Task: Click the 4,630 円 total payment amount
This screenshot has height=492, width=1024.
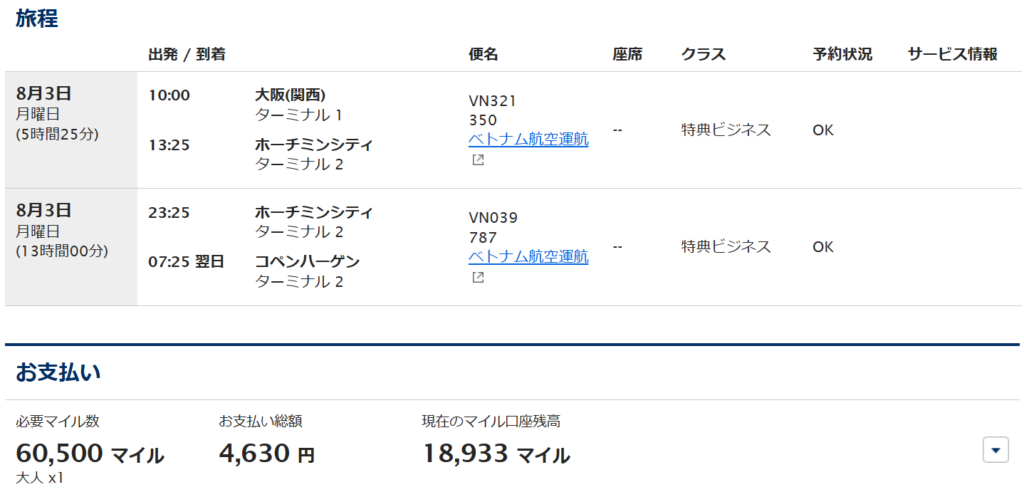Action: click(x=266, y=454)
